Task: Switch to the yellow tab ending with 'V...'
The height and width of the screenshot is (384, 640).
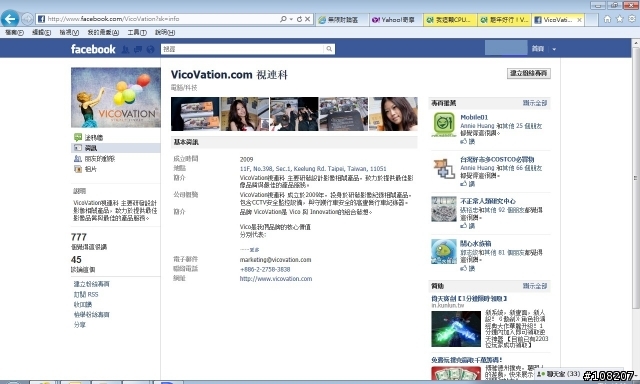Action: pos(504,20)
